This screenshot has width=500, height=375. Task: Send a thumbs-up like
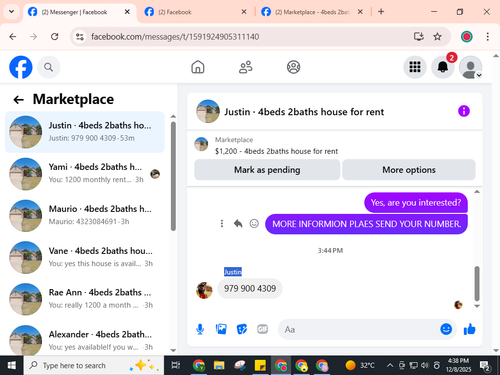point(470,329)
